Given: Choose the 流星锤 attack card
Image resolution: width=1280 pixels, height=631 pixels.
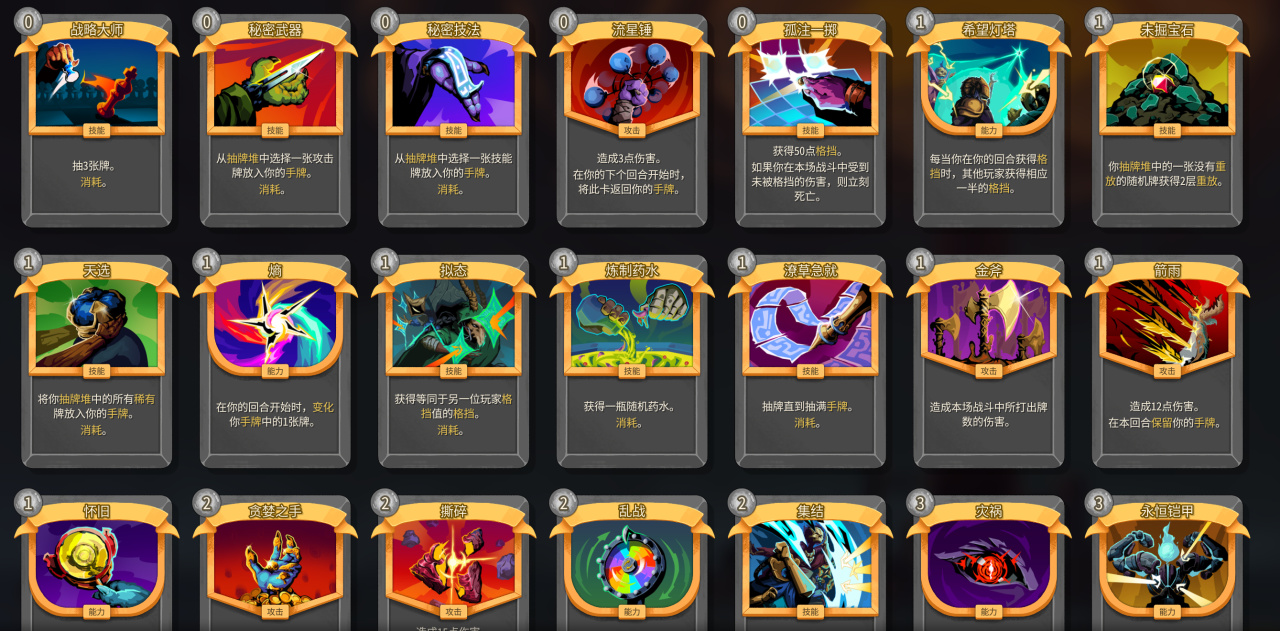Looking at the screenshot, I should click(x=632, y=118).
